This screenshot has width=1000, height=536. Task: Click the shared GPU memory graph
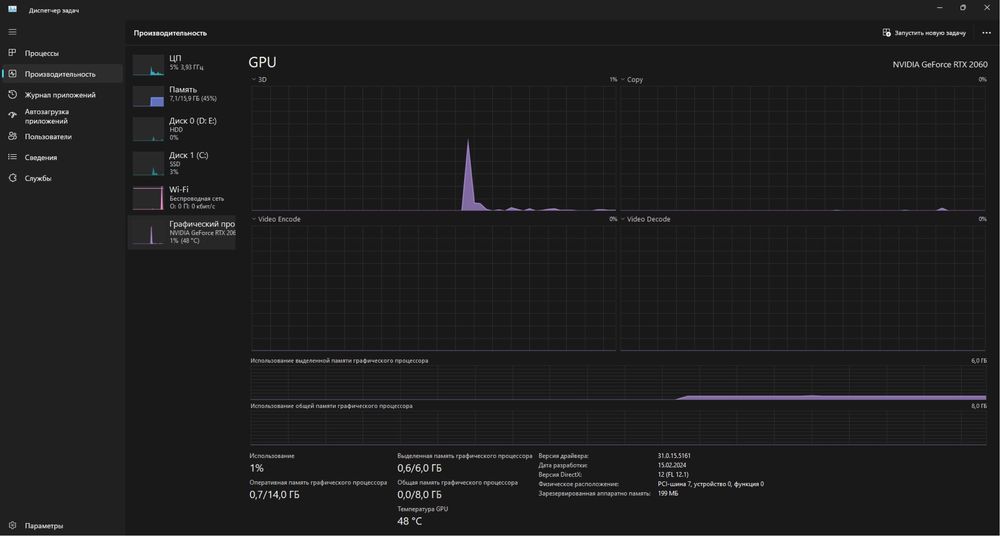619,428
